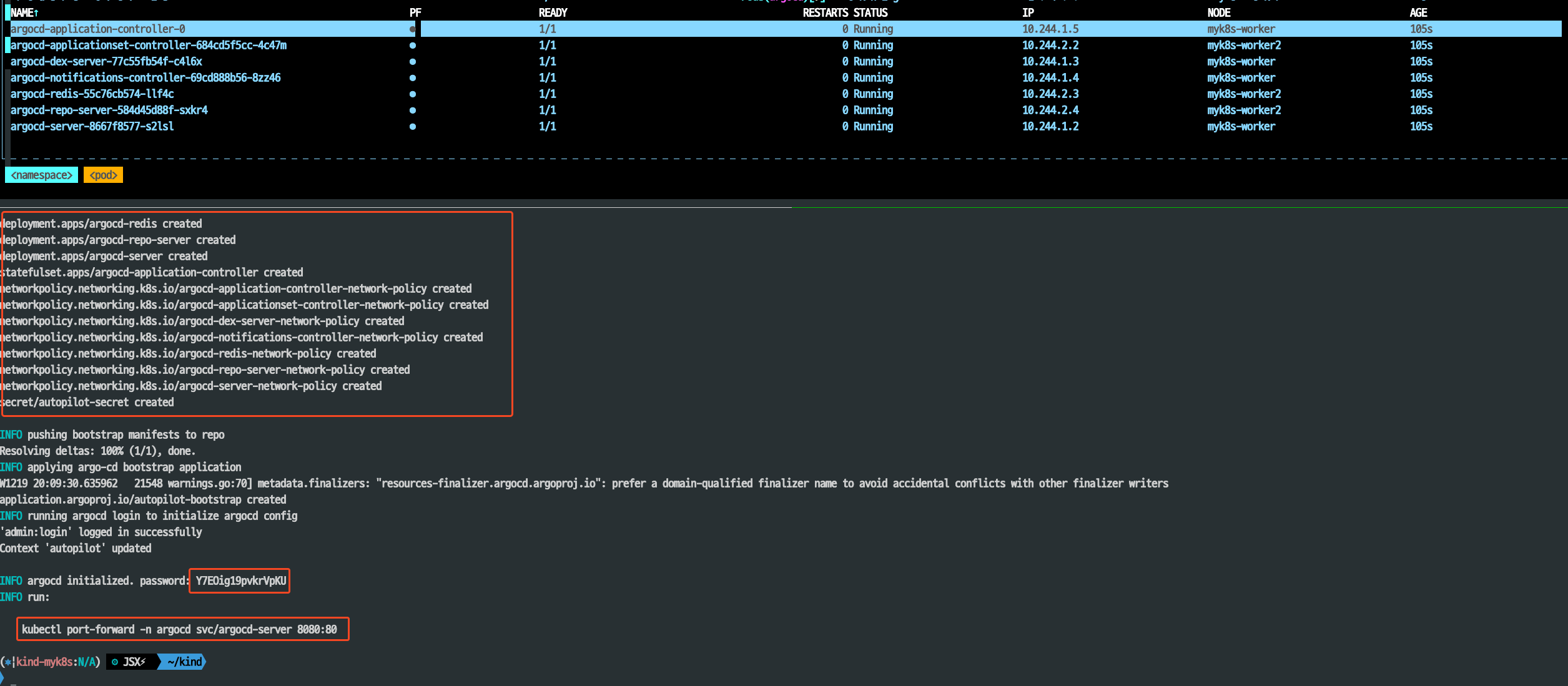
Task: Click port-forward dot for notifications-controller pod
Action: click(x=412, y=78)
